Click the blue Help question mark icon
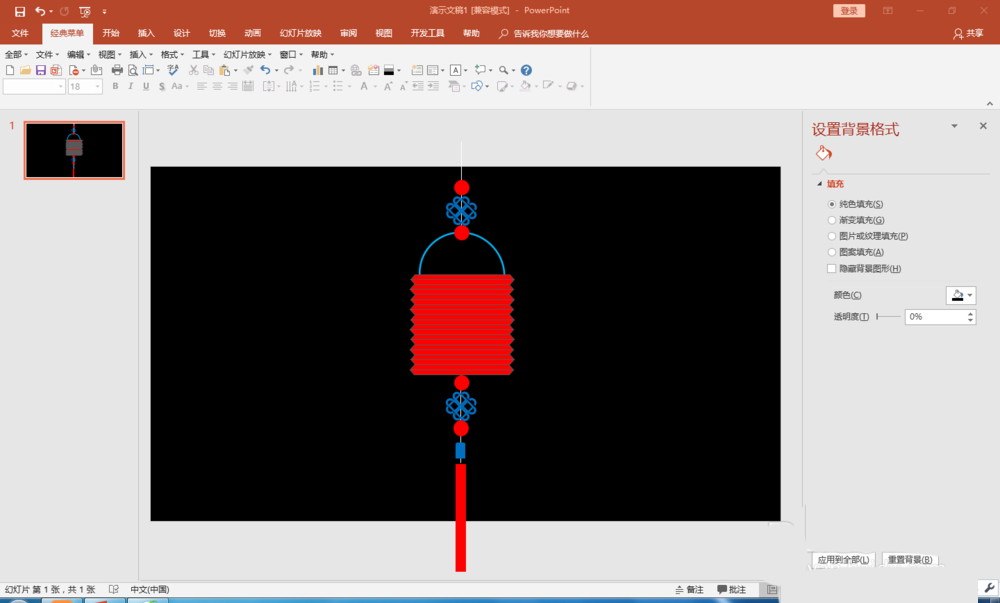The image size is (1000, 603). [x=526, y=70]
